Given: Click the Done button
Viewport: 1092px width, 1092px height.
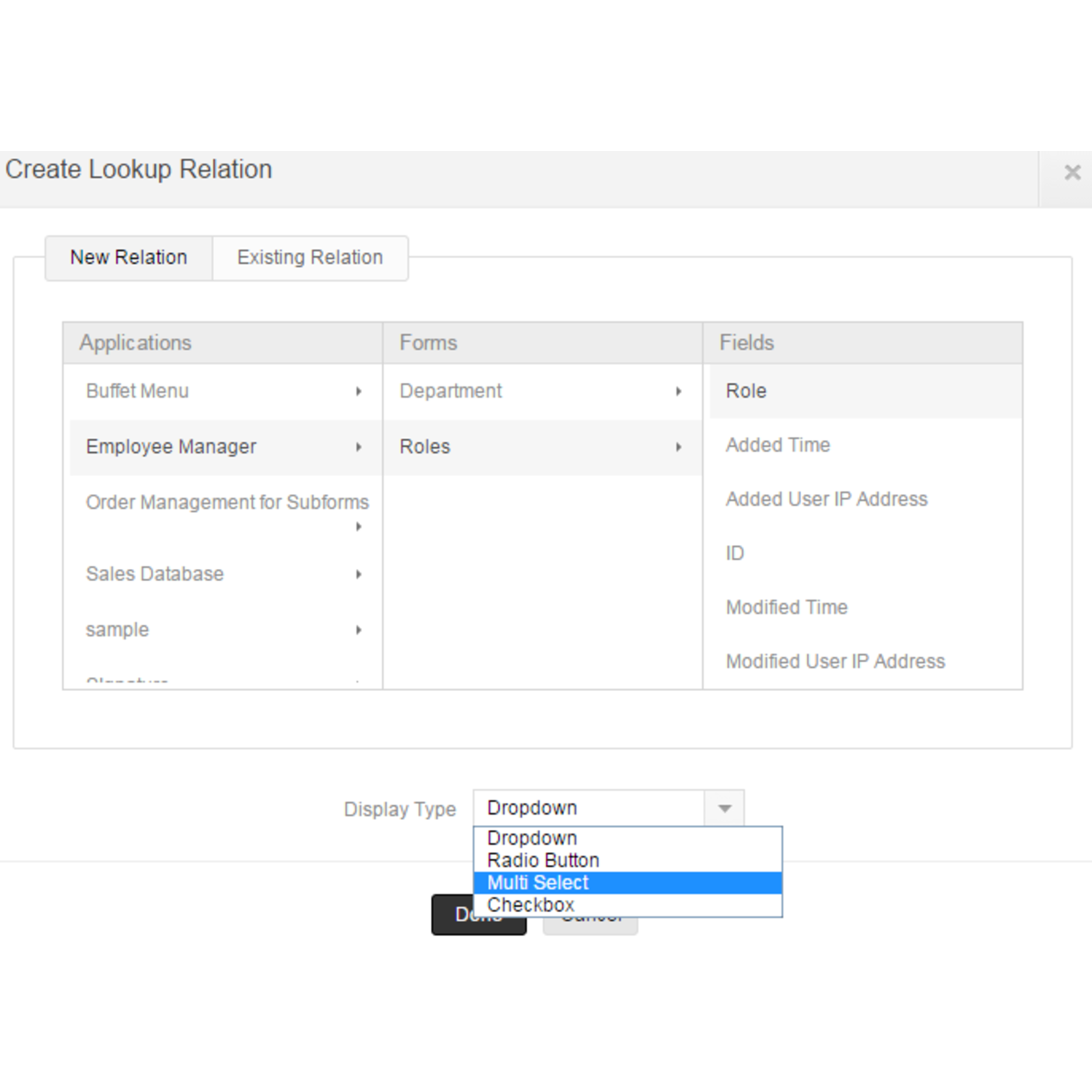Looking at the screenshot, I should click(x=479, y=915).
